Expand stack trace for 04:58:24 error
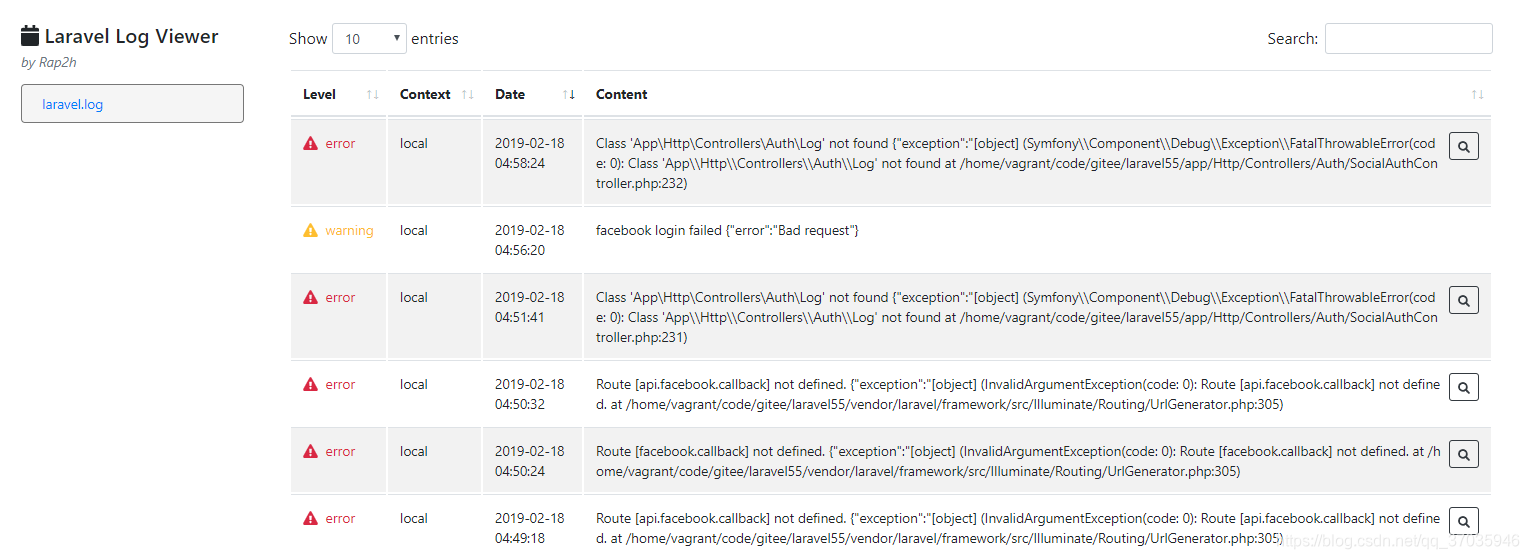This screenshot has width=1529, height=559. 1463,146
